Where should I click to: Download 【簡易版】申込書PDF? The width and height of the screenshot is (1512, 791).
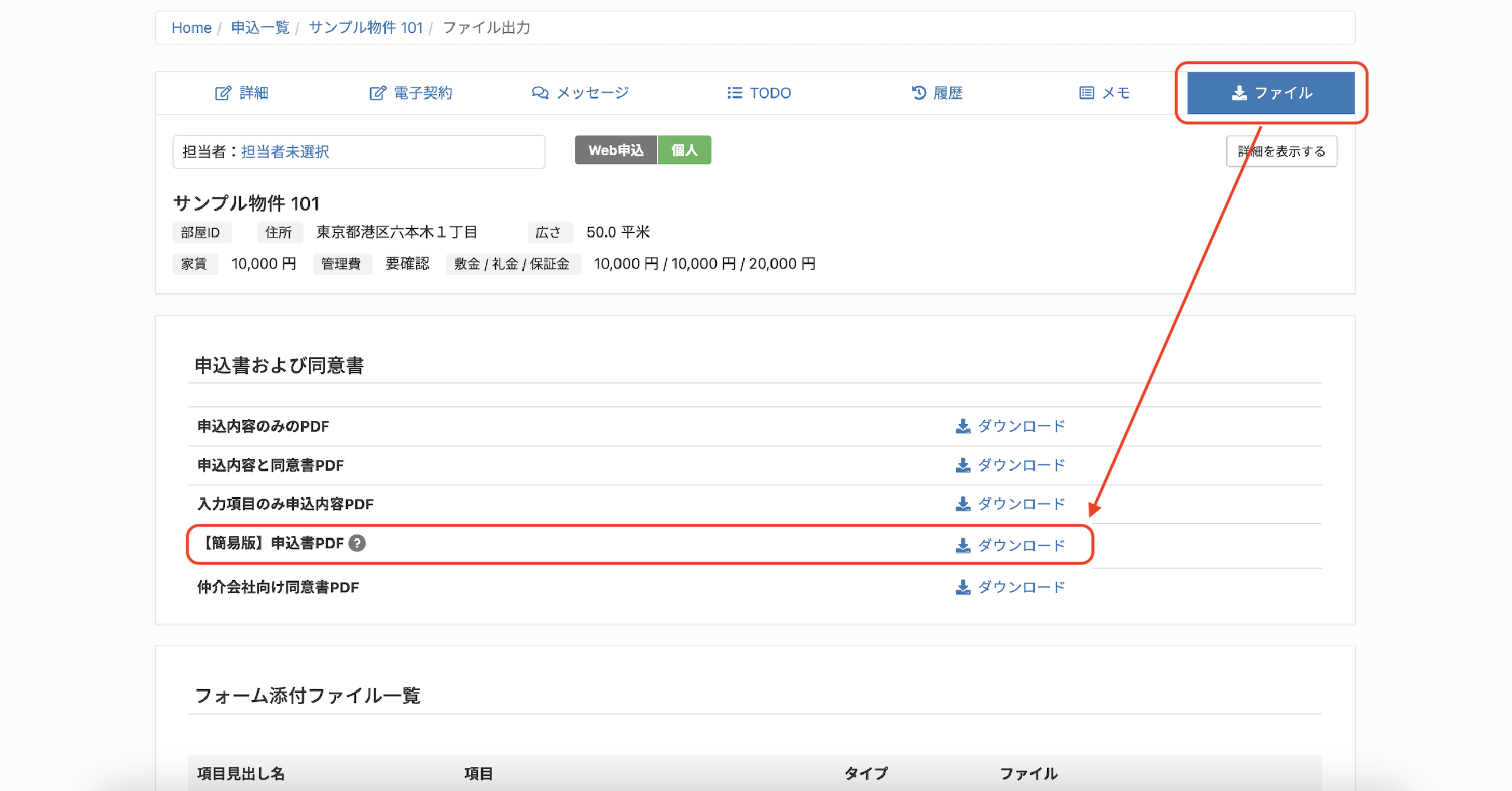1010,545
